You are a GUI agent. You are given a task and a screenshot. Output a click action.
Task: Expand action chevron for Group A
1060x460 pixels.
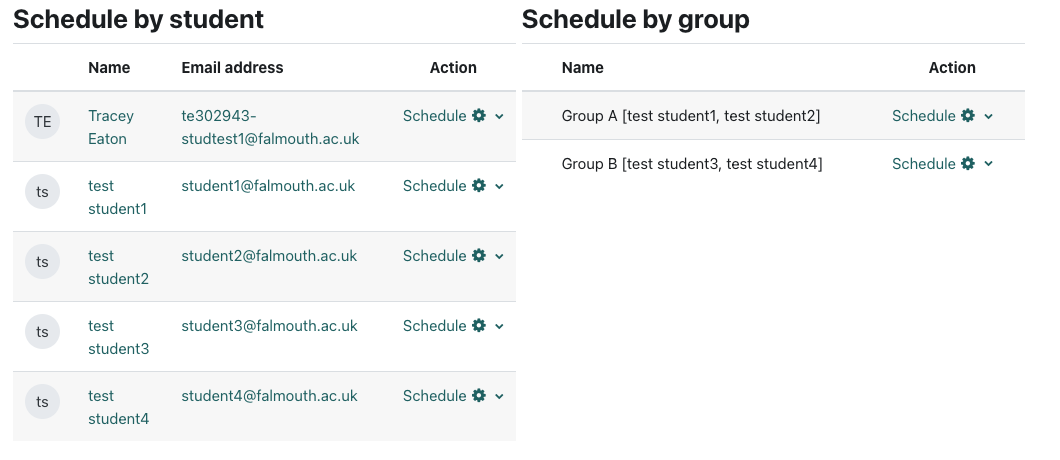(x=988, y=117)
